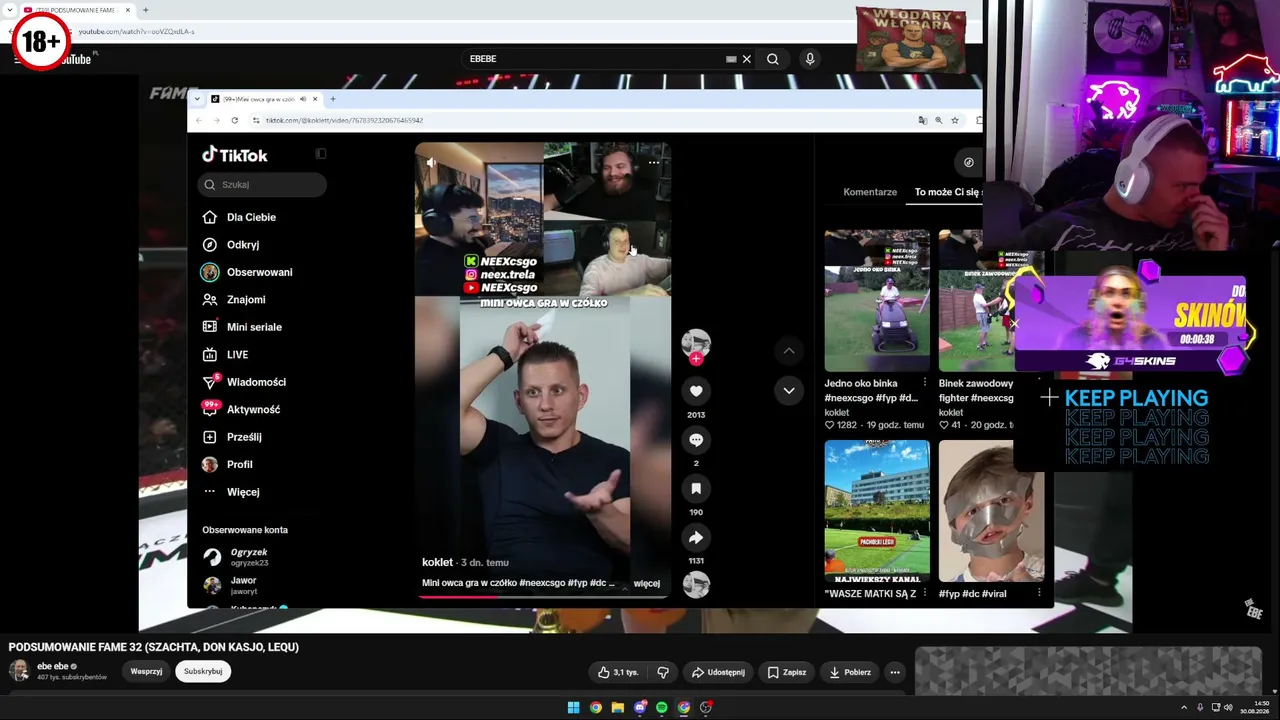Open the koklet username on the video
Screen dimensions: 1280x720
coord(437,562)
